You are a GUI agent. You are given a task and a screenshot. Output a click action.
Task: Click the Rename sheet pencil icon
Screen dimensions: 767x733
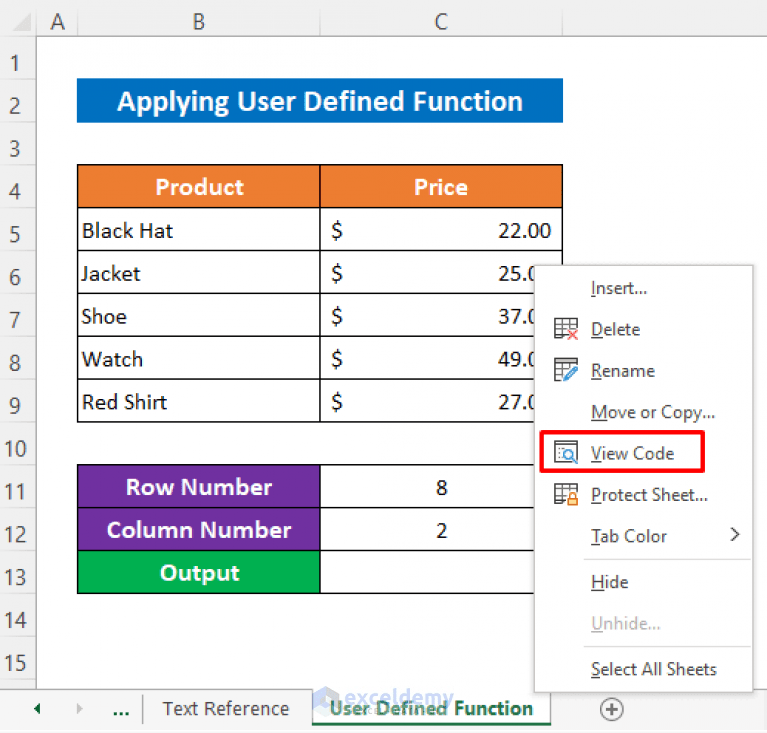click(x=566, y=370)
